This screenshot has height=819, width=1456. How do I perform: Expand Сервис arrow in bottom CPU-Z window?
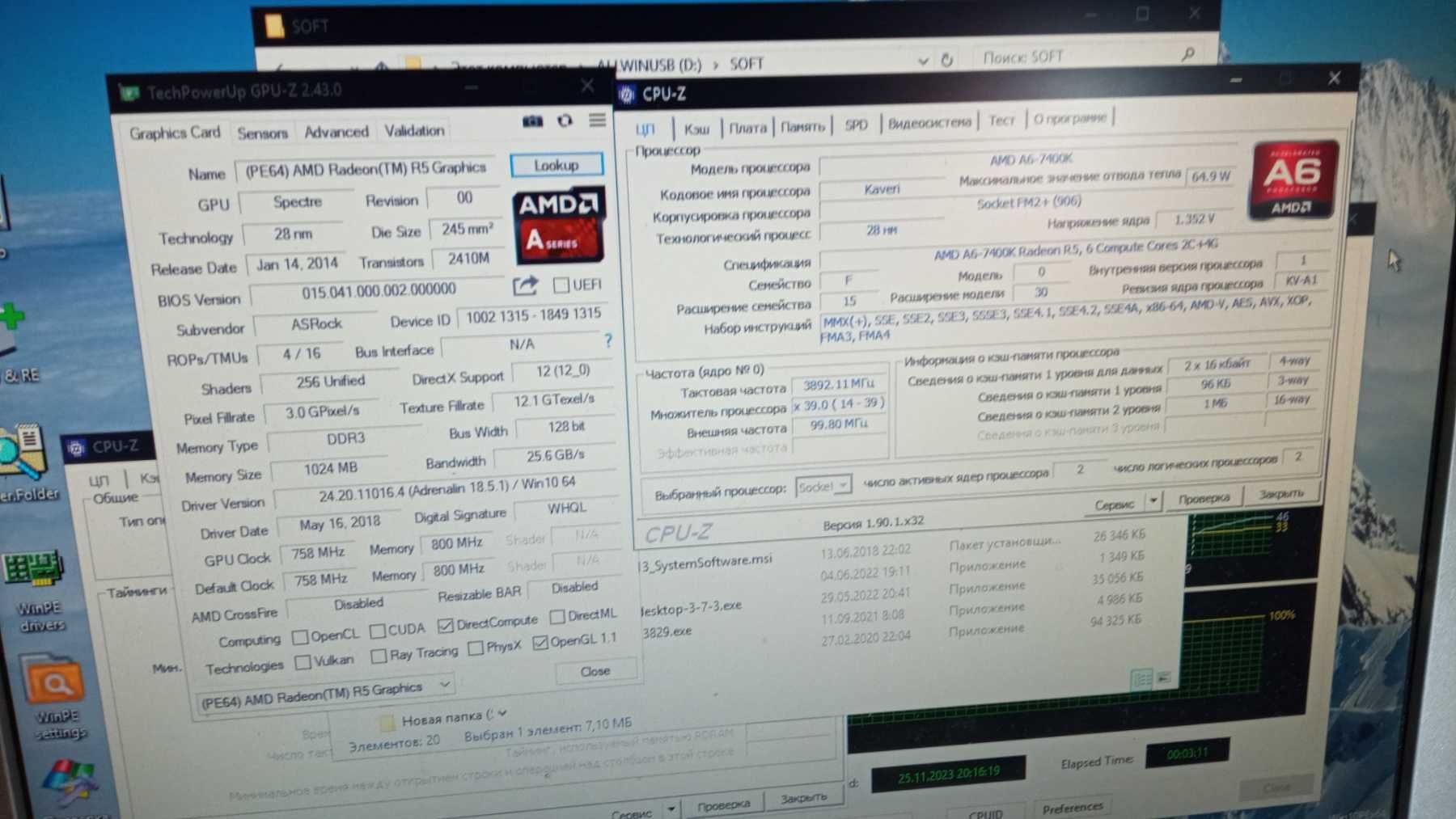(671, 808)
